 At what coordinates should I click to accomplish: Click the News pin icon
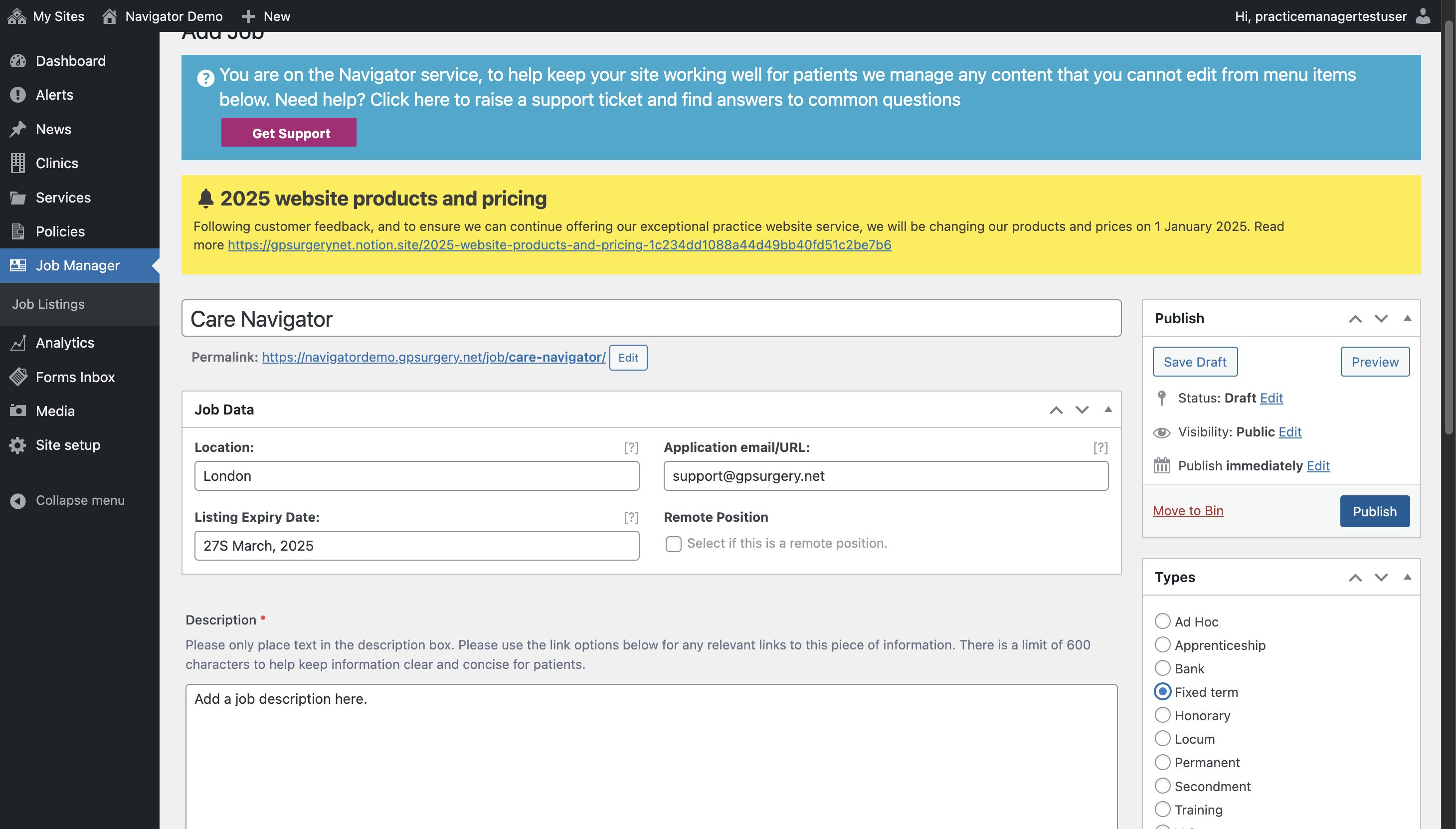pos(17,129)
